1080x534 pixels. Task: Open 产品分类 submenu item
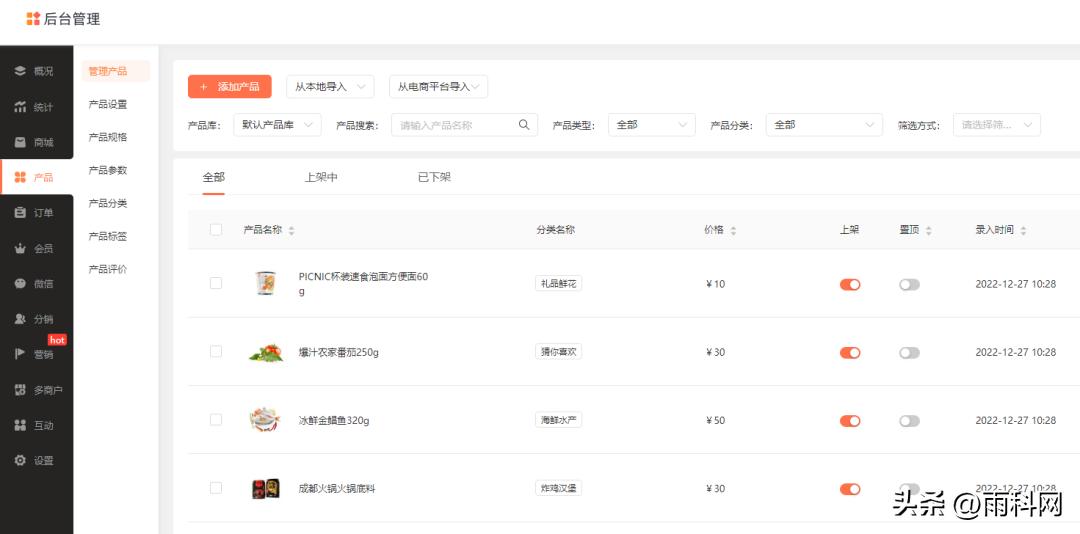click(108, 203)
